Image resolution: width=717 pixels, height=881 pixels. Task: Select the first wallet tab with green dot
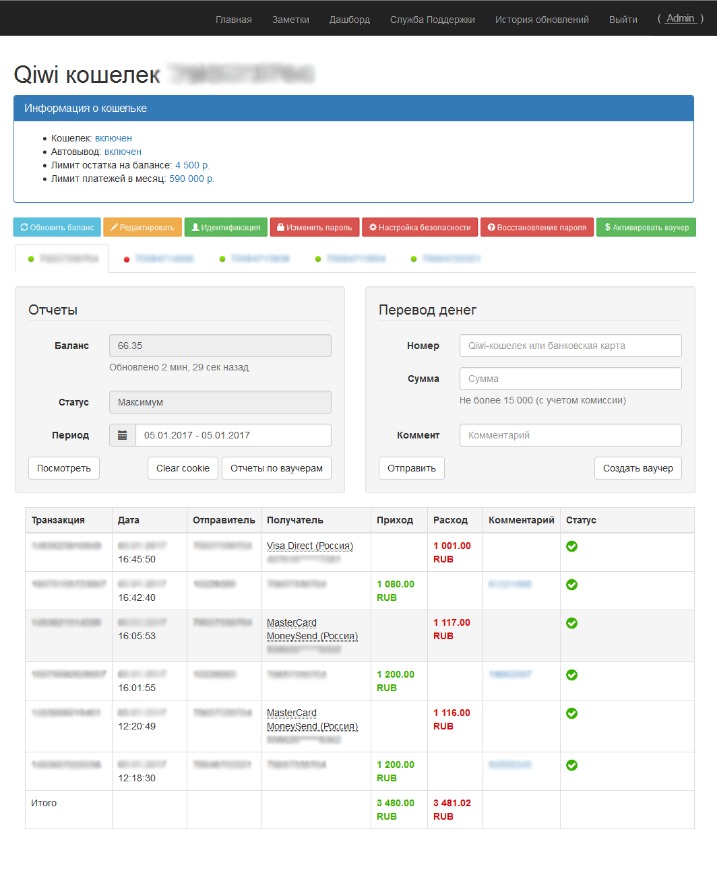click(62, 258)
